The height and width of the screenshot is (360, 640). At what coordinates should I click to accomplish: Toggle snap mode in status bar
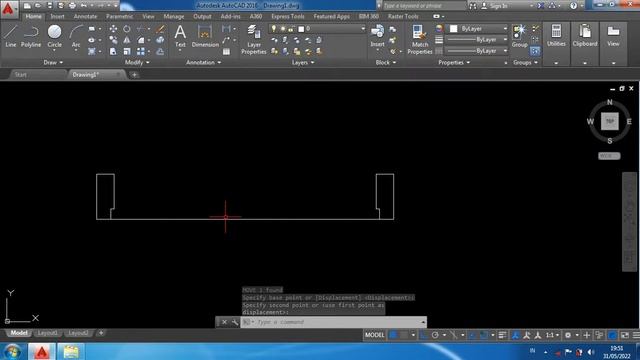(x=404, y=335)
